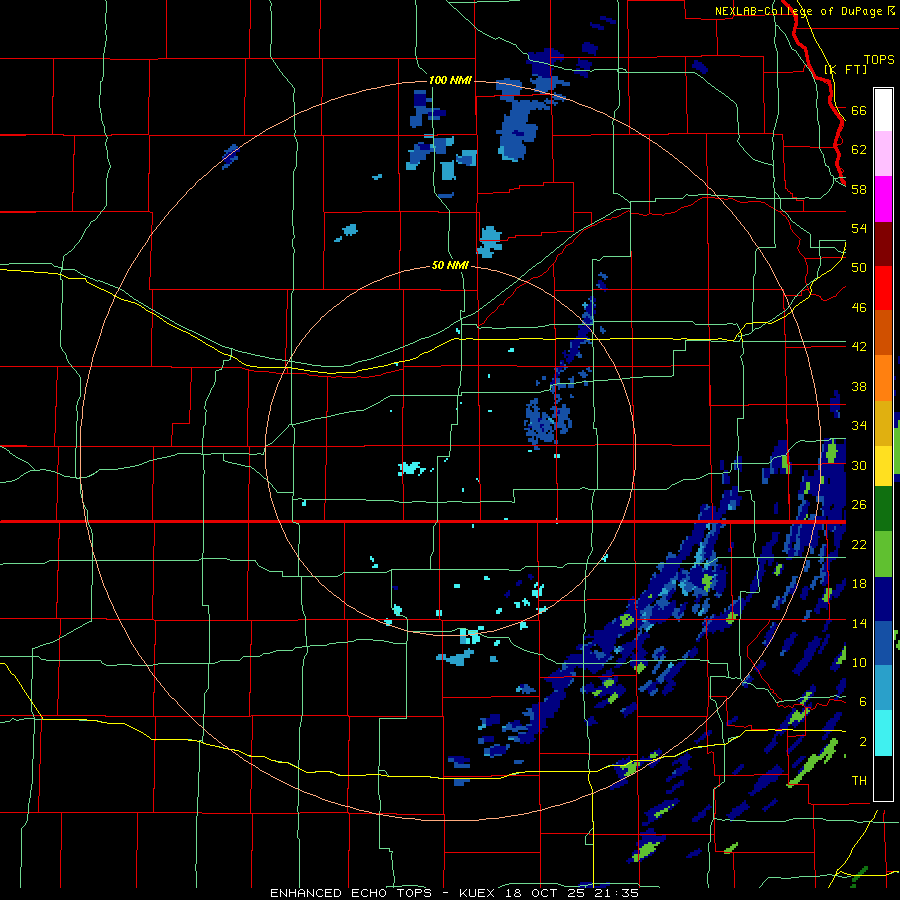The width and height of the screenshot is (900, 900).
Task: Pick the cyan legend swatch
Action: point(883,733)
